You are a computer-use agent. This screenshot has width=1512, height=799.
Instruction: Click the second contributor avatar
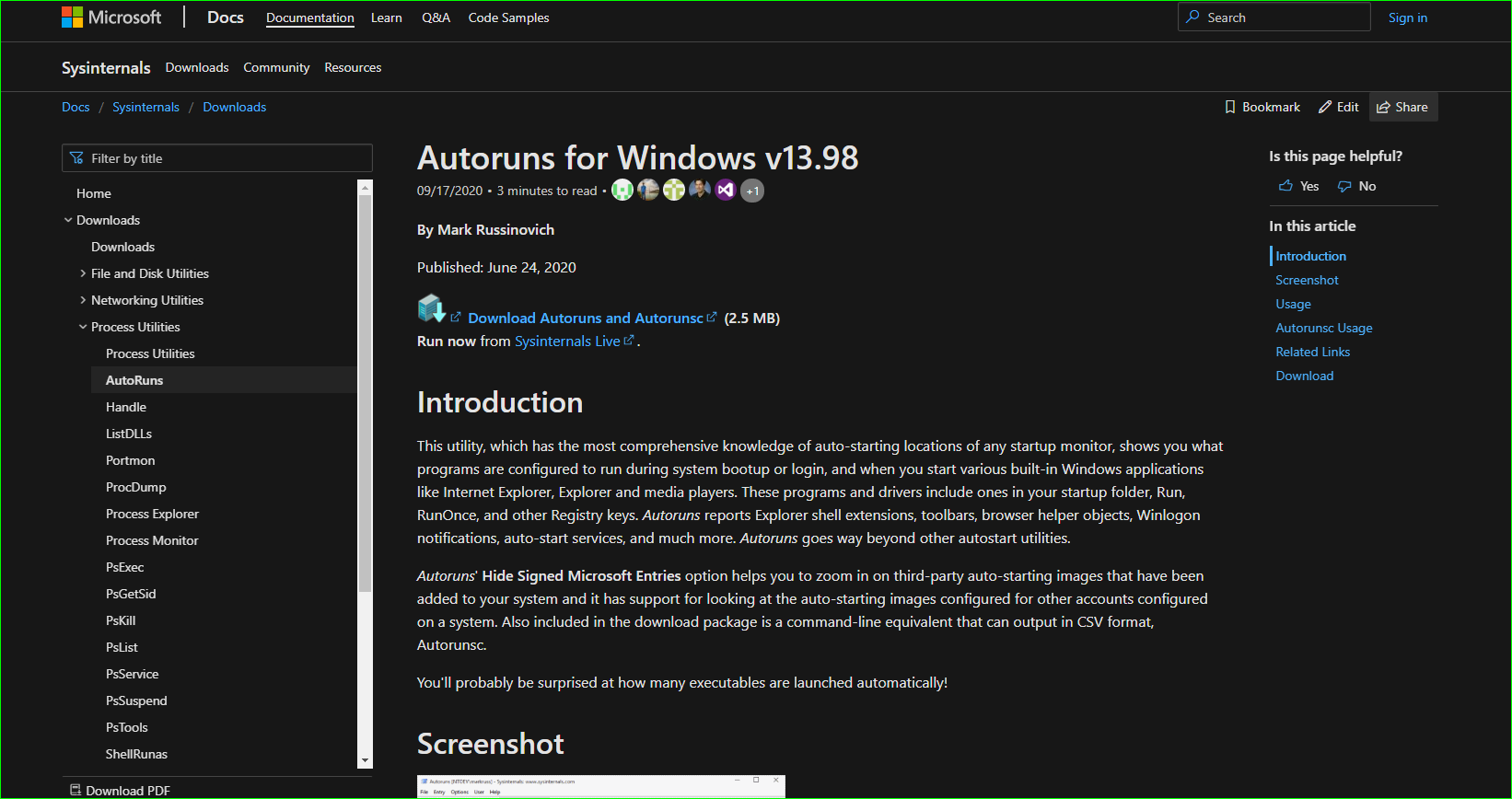coord(648,190)
